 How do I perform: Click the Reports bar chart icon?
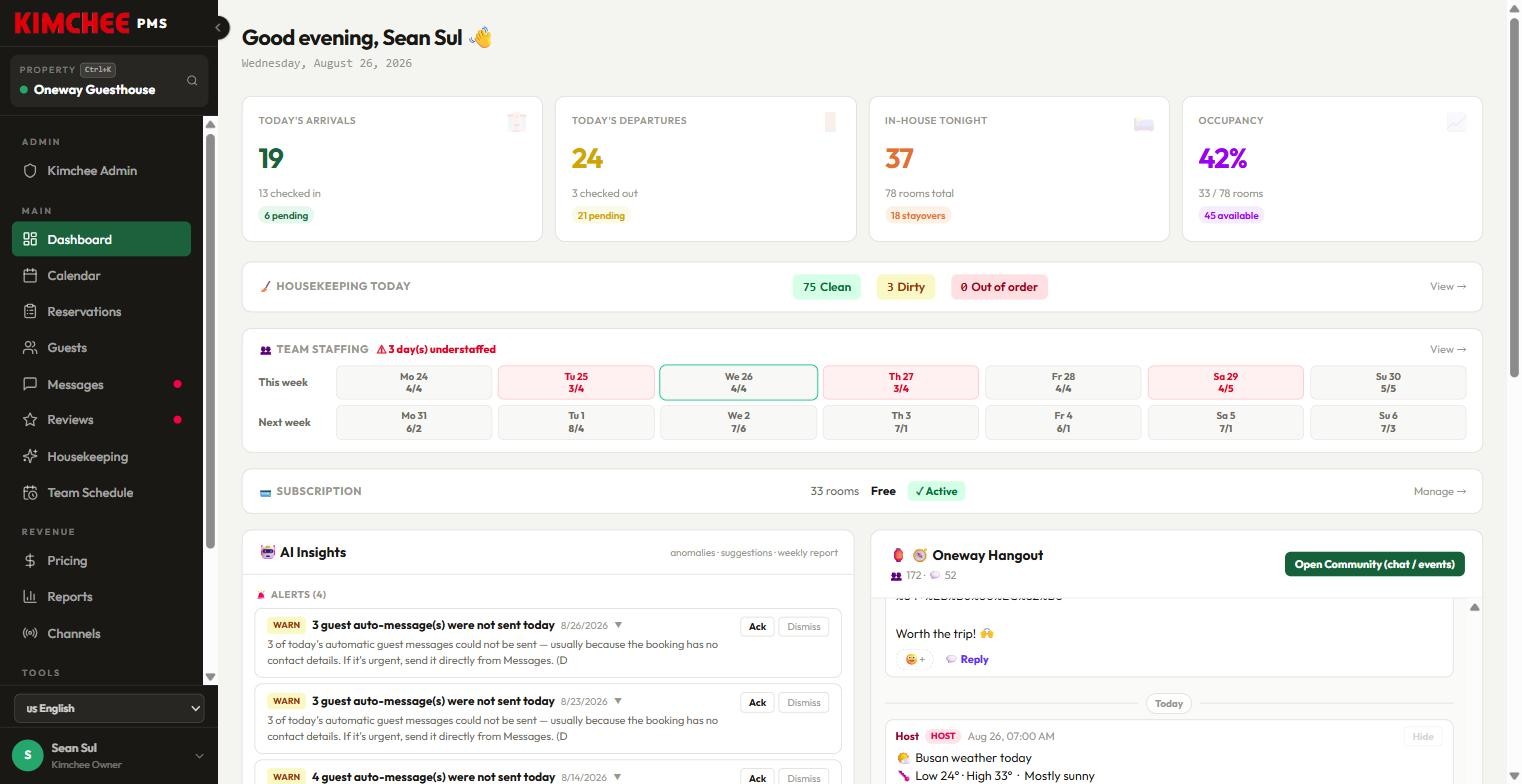tap(30, 597)
